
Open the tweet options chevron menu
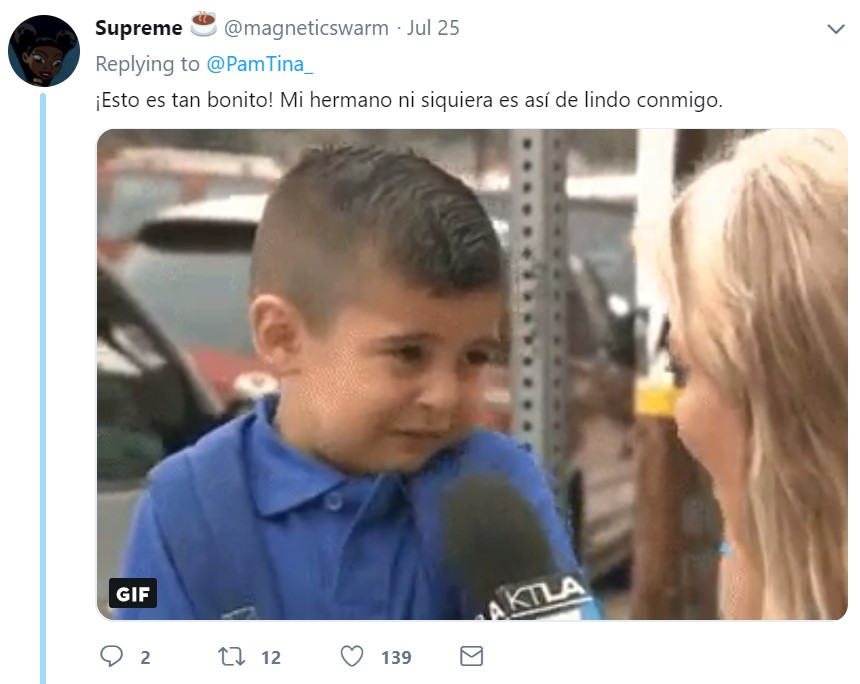836,29
